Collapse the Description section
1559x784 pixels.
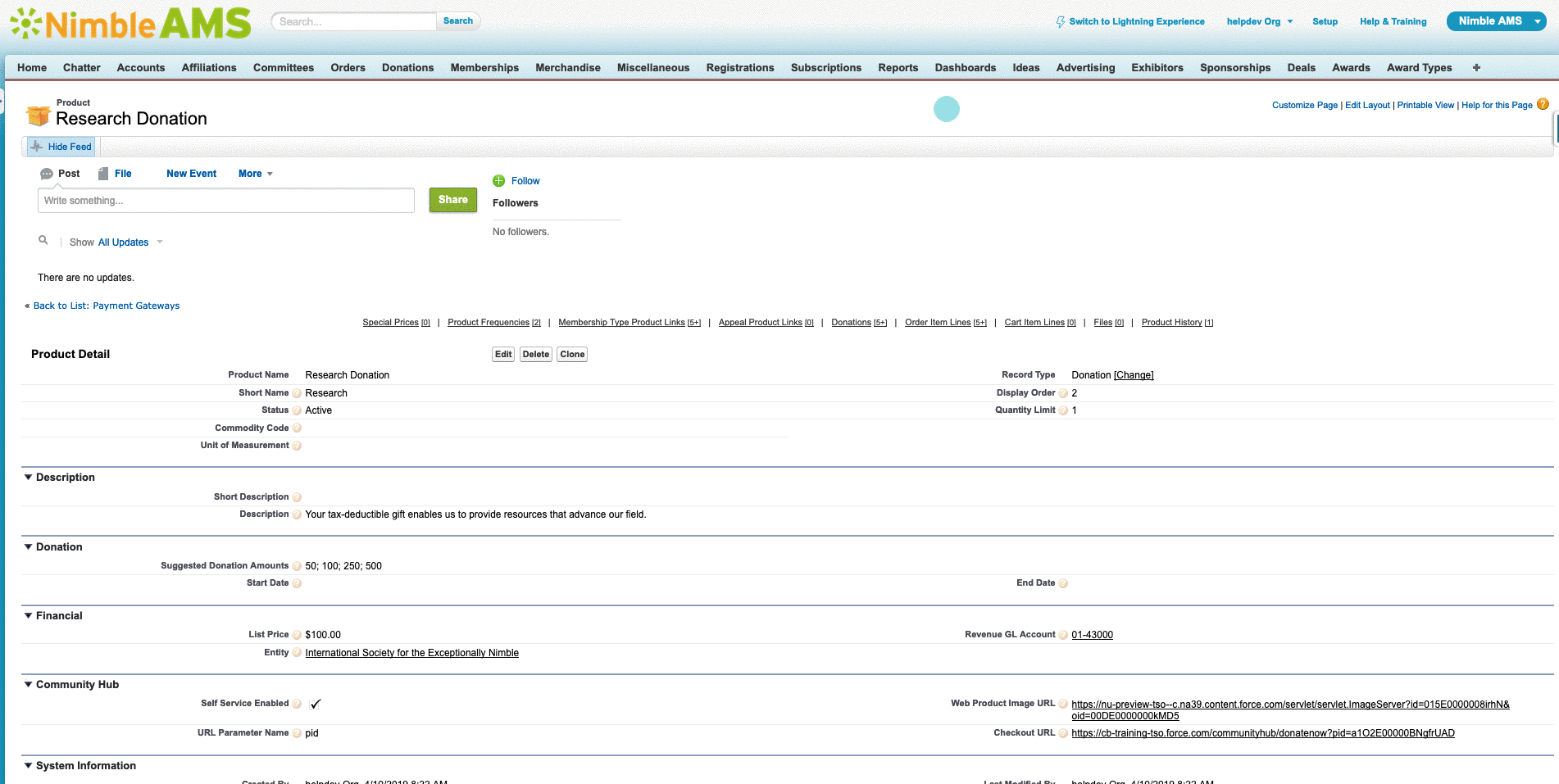pos(29,478)
